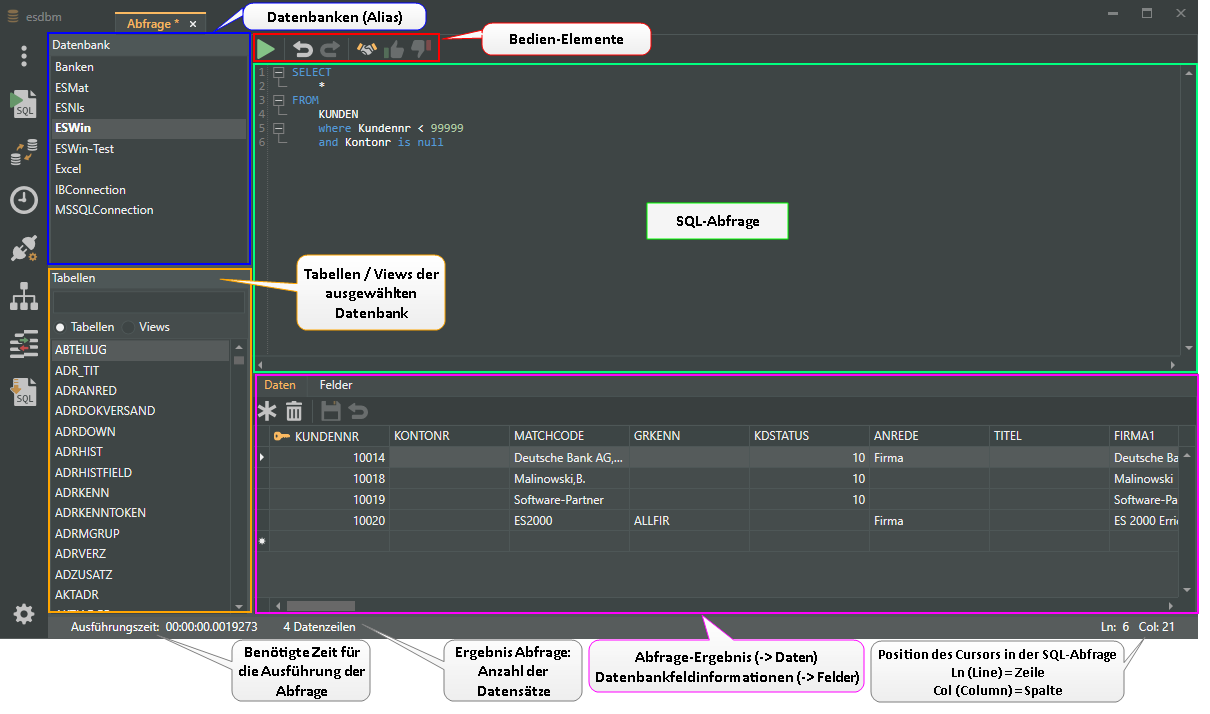Viewport: 1210px width, 714px height.
Task: Select the ADRKENNTOKEN table
Action: (x=141, y=513)
